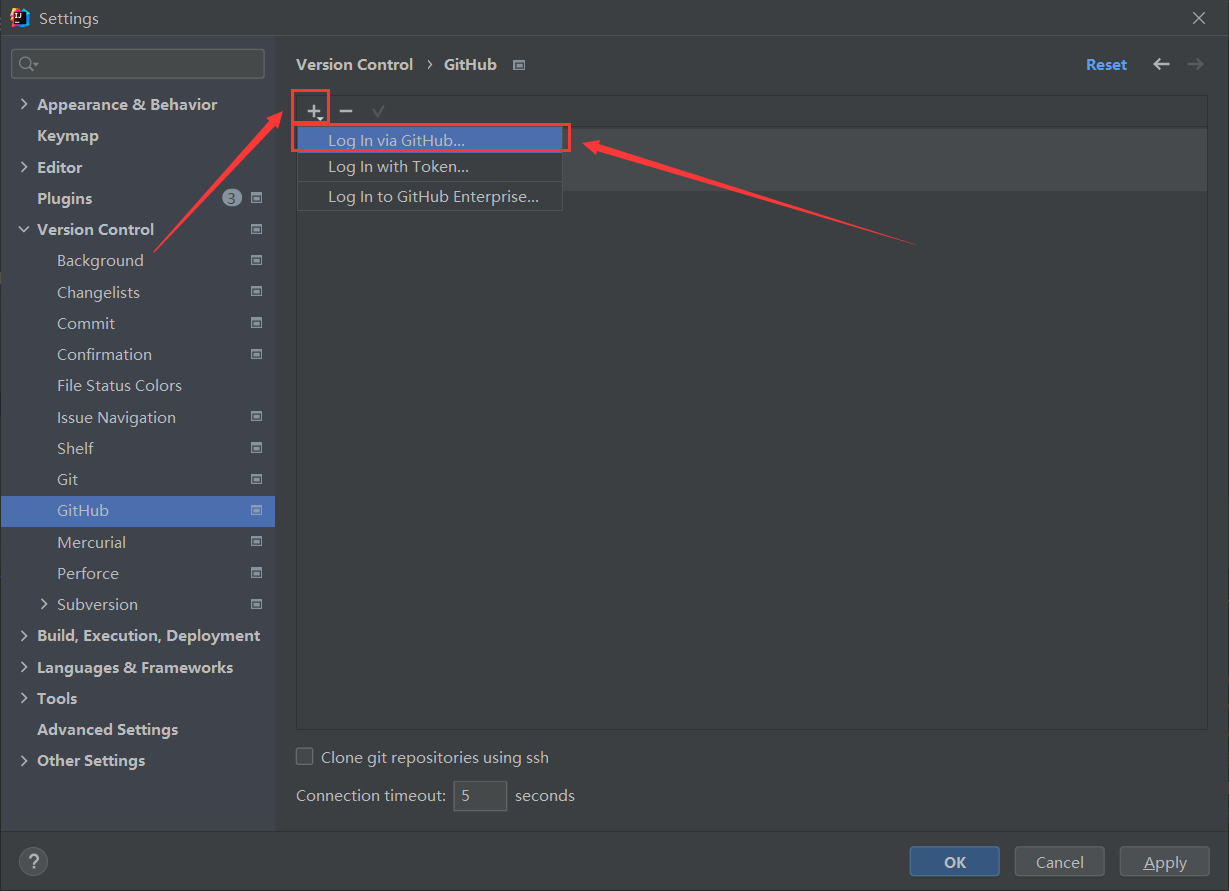Image resolution: width=1229 pixels, height=891 pixels.
Task: Expand the Tools section
Action: pyautogui.click(x=24, y=698)
